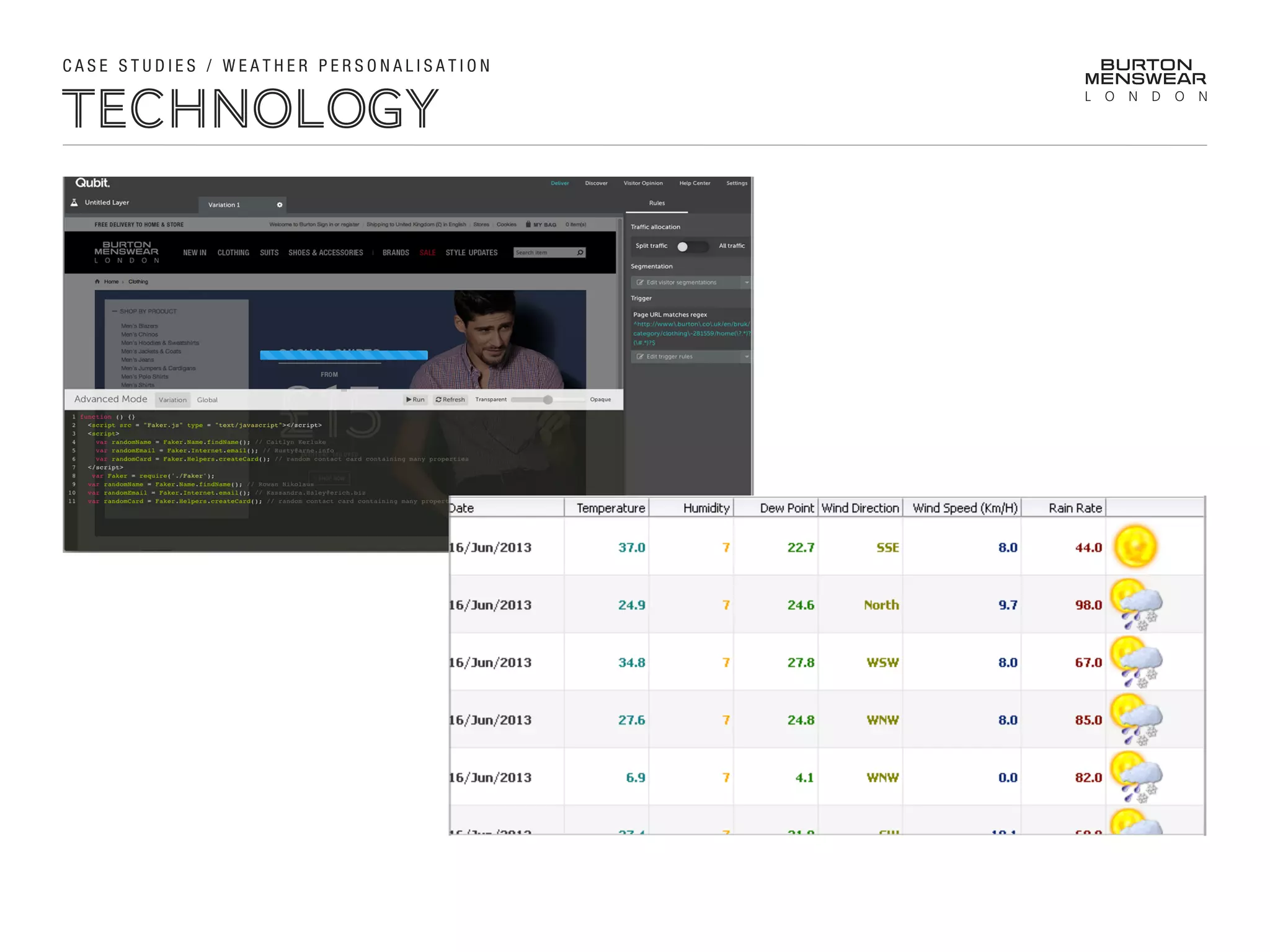Switch to the Rules tab
The image size is (1270, 952).
(x=657, y=203)
